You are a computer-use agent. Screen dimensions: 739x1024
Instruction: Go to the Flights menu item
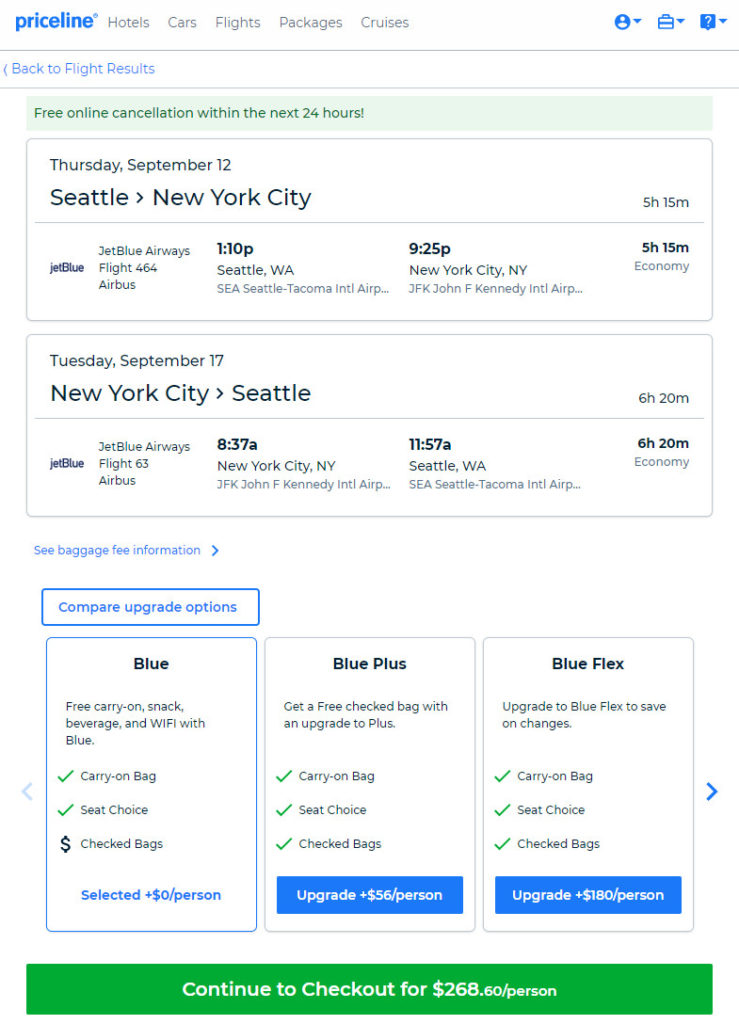click(238, 22)
